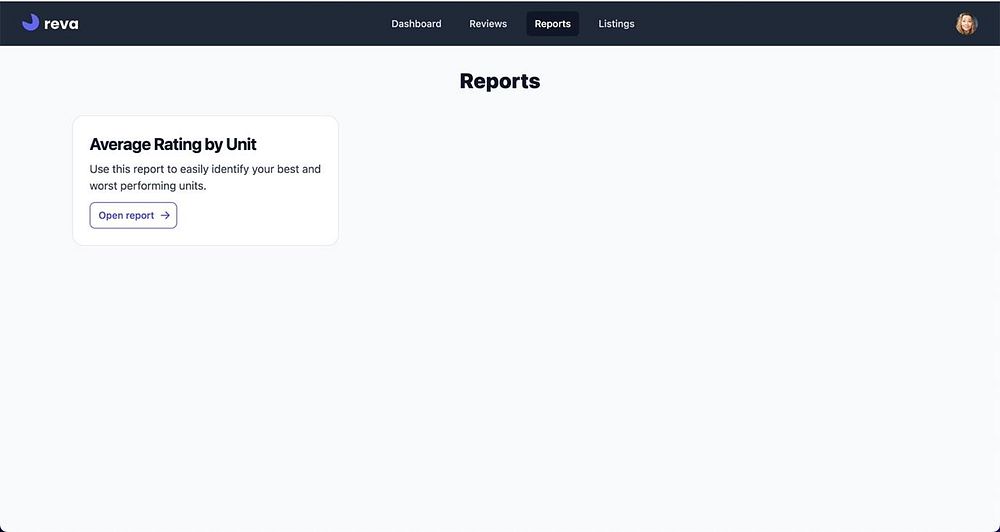Image resolution: width=1000 pixels, height=532 pixels.
Task: Click the reva crescent logo icon
Action: point(30,23)
